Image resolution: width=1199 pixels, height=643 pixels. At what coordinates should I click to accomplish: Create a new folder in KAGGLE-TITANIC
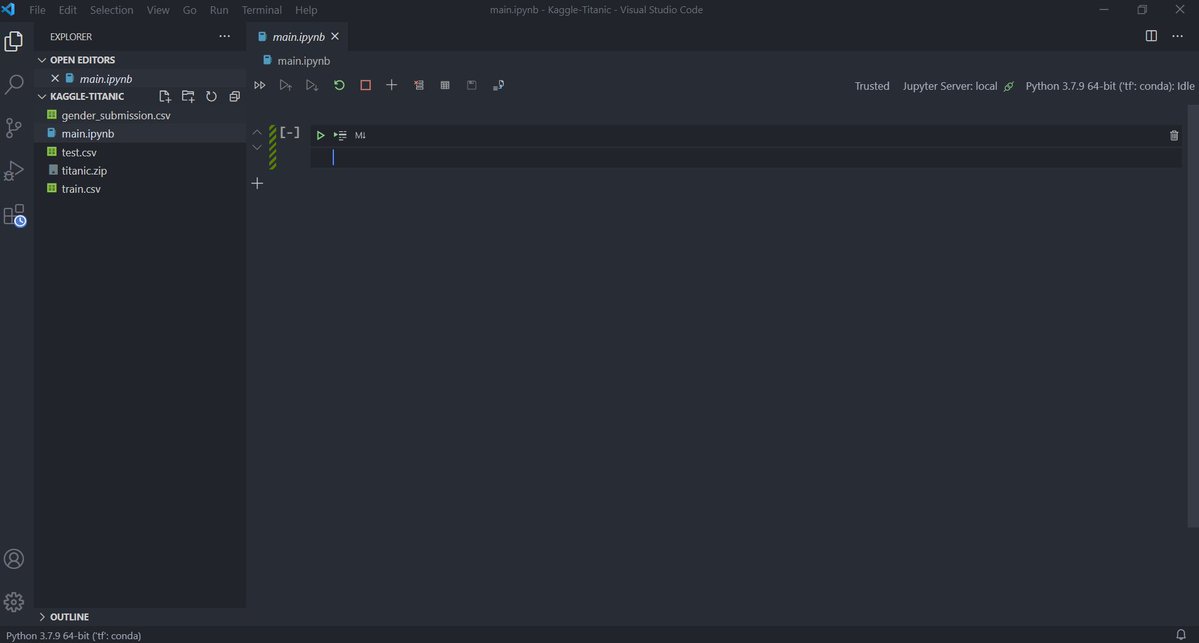pyautogui.click(x=188, y=96)
